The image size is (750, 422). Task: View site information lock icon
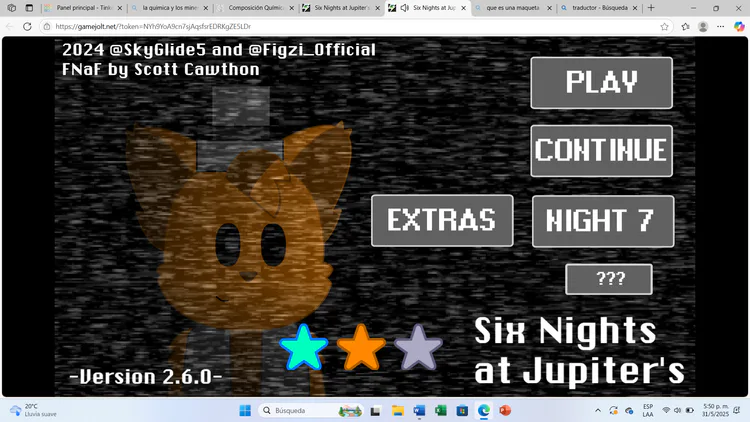(47, 27)
